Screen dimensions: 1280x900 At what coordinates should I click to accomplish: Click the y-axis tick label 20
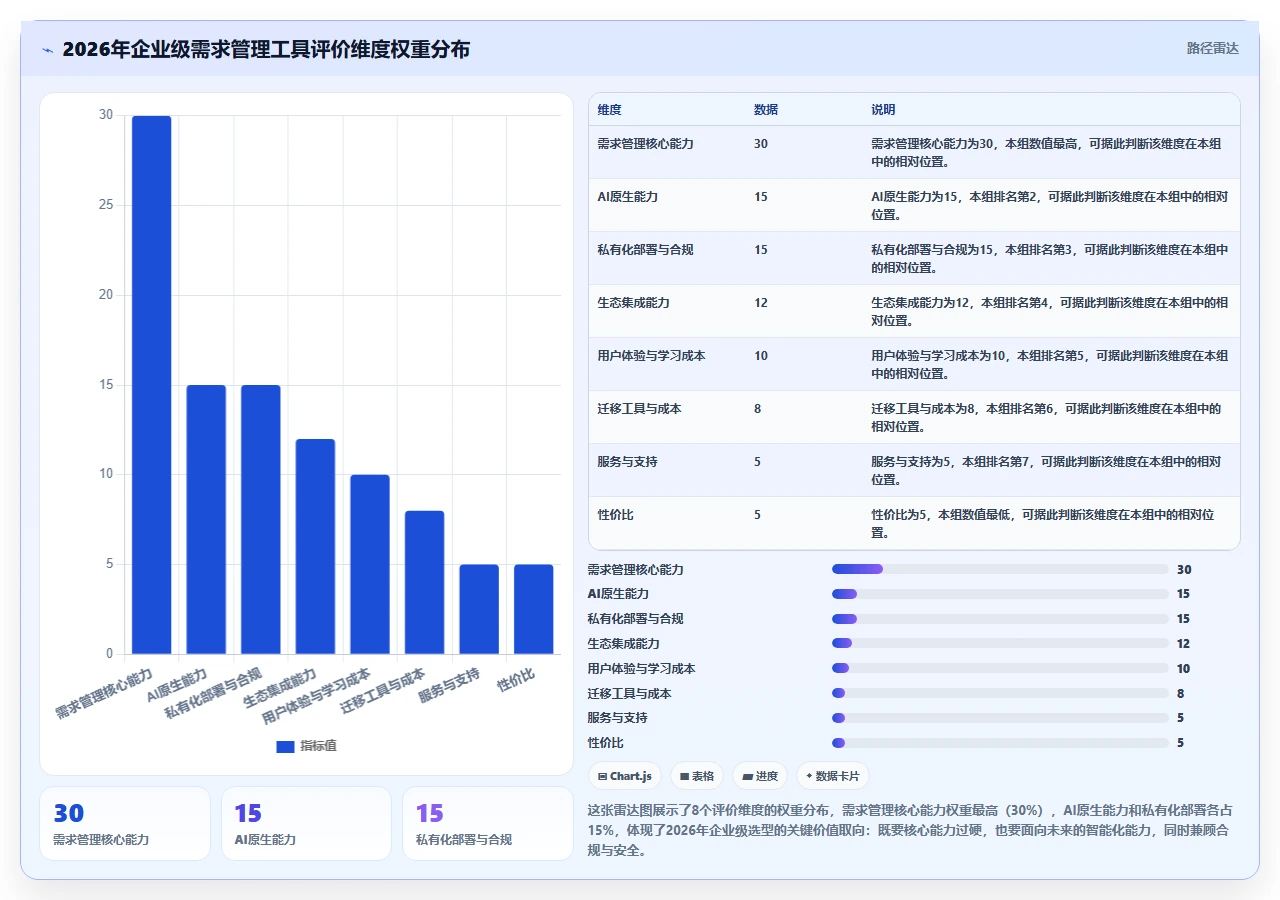[x=106, y=295]
